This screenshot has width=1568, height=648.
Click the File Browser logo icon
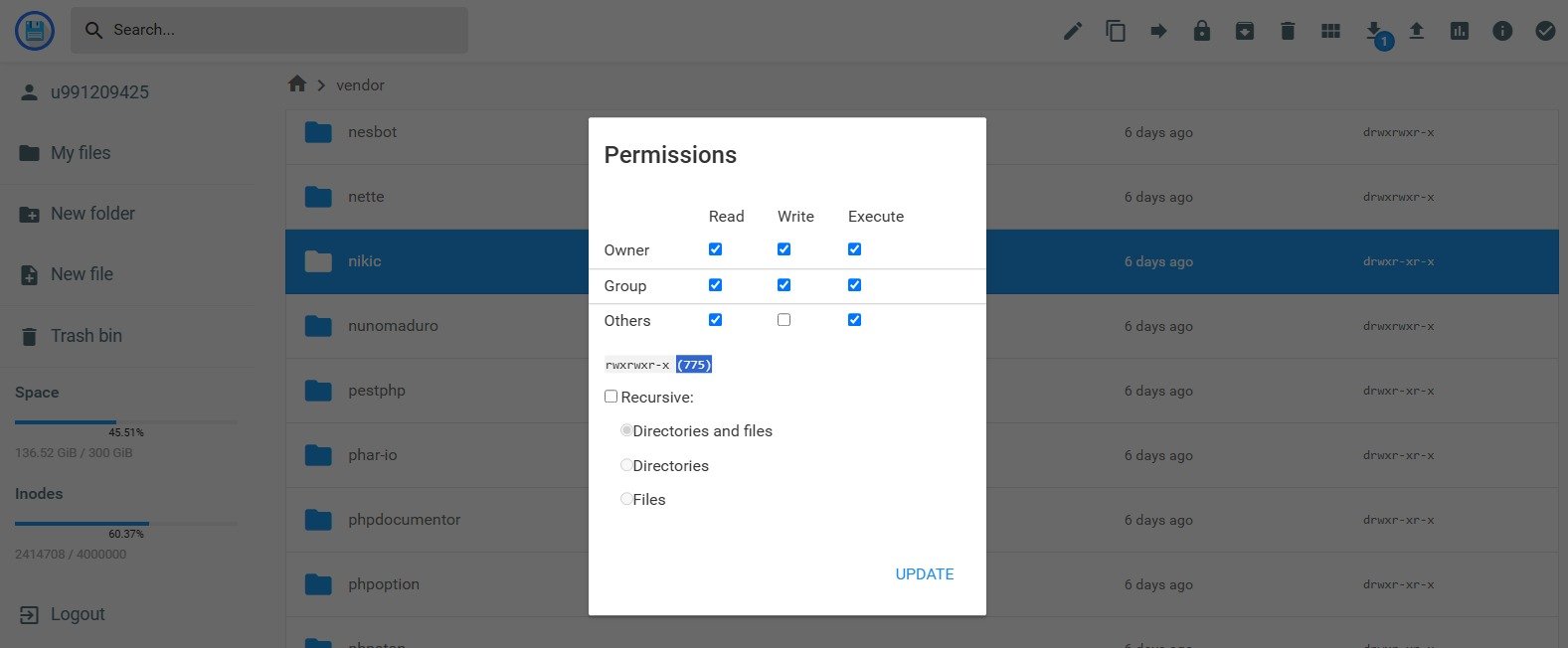(x=37, y=30)
